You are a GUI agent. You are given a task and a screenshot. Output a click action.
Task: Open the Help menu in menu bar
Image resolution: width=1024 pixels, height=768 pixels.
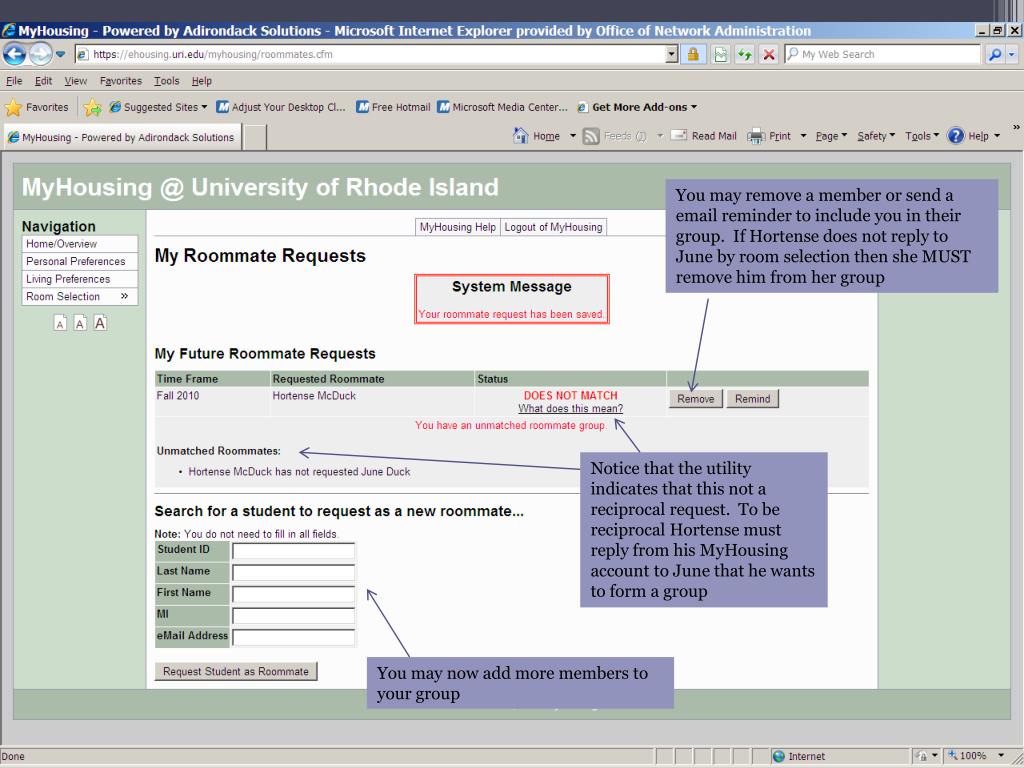pyautogui.click(x=202, y=81)
